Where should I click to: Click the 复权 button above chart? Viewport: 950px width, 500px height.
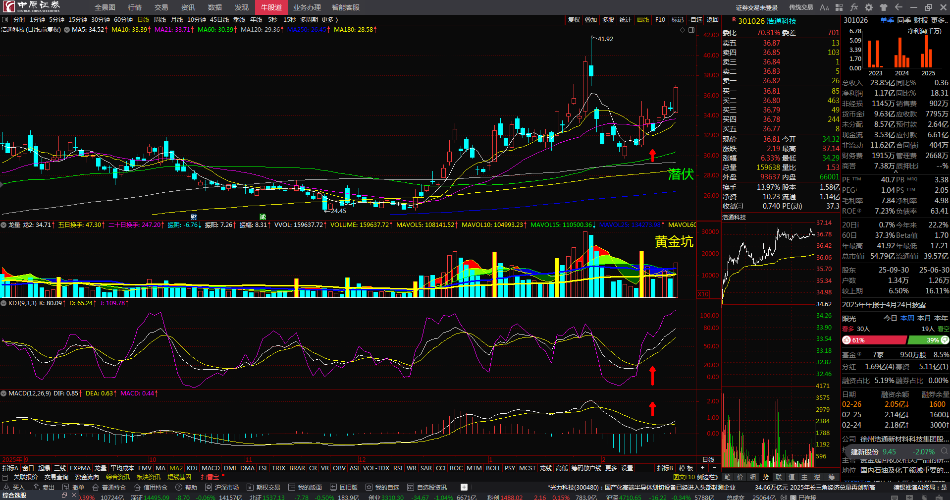[574, 20]
